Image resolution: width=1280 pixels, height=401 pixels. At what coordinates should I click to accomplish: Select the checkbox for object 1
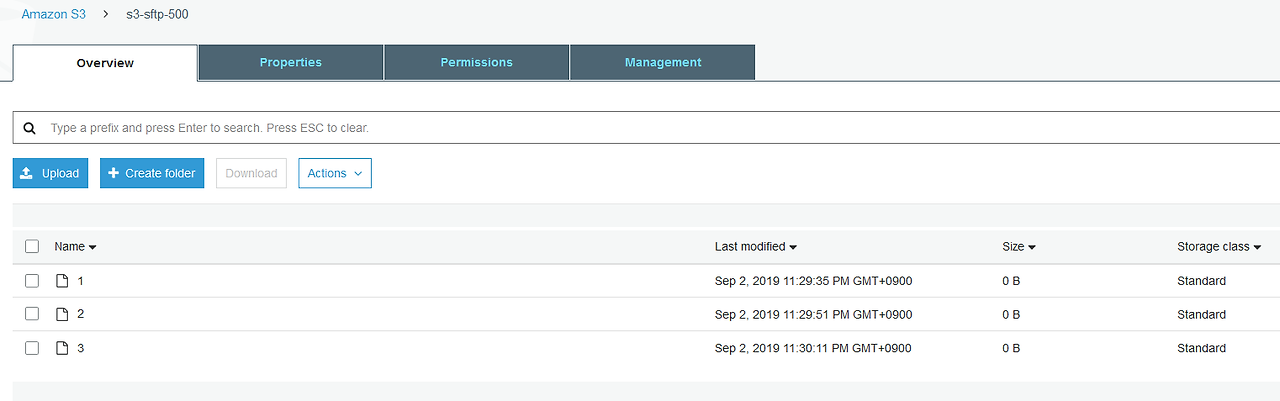32,281
